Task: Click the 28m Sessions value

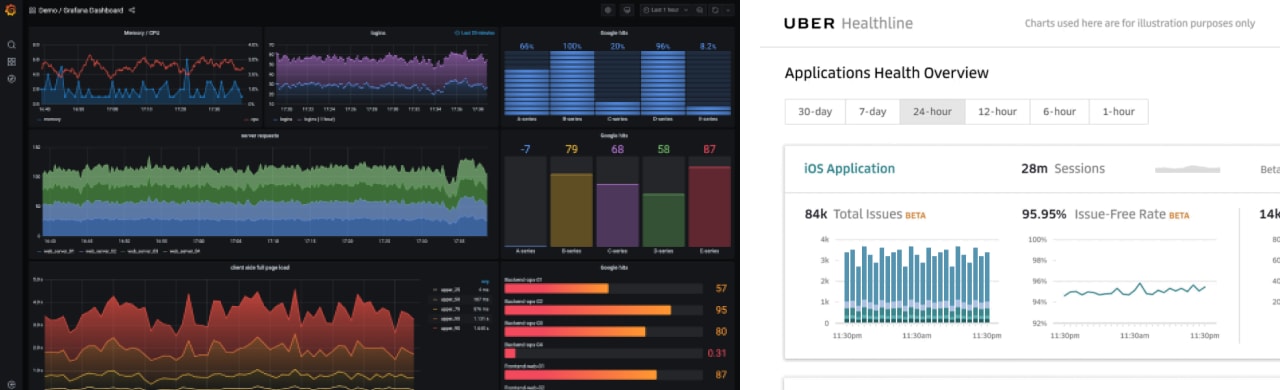Action: point(1033,168)
